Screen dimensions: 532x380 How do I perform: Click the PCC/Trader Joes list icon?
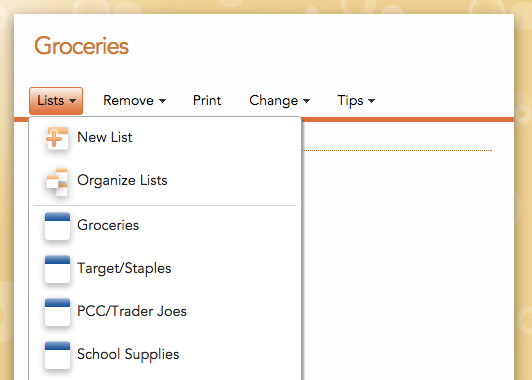[57, 312]
